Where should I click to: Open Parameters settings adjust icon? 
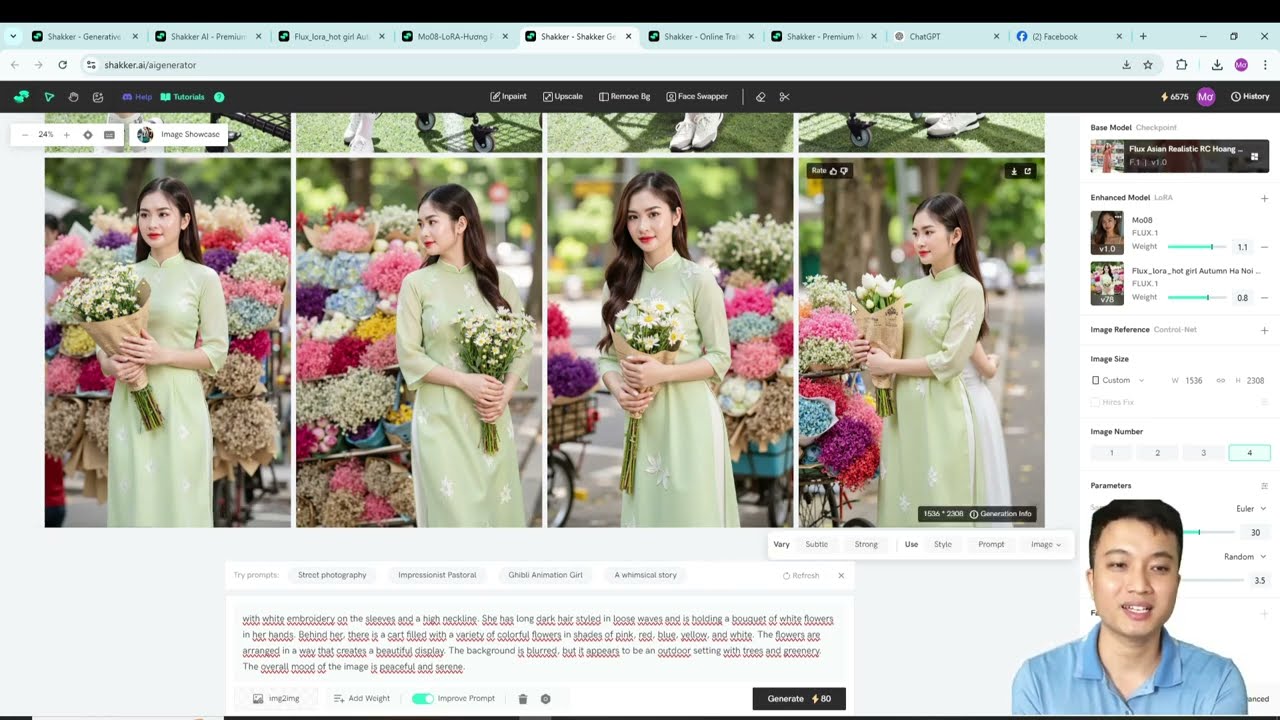pyautogui.click(x=1264, y=486)
